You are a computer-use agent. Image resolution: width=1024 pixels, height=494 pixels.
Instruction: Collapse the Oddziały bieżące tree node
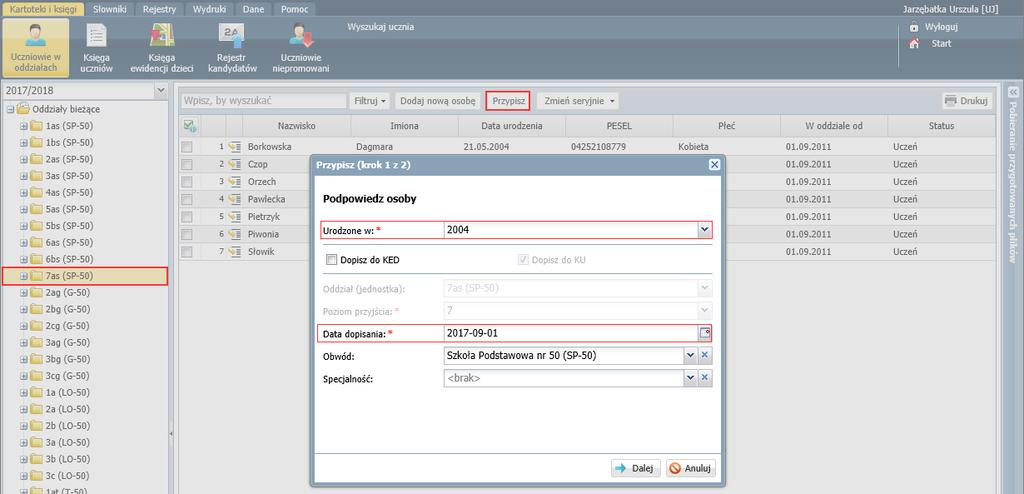[x=10, y=109]
